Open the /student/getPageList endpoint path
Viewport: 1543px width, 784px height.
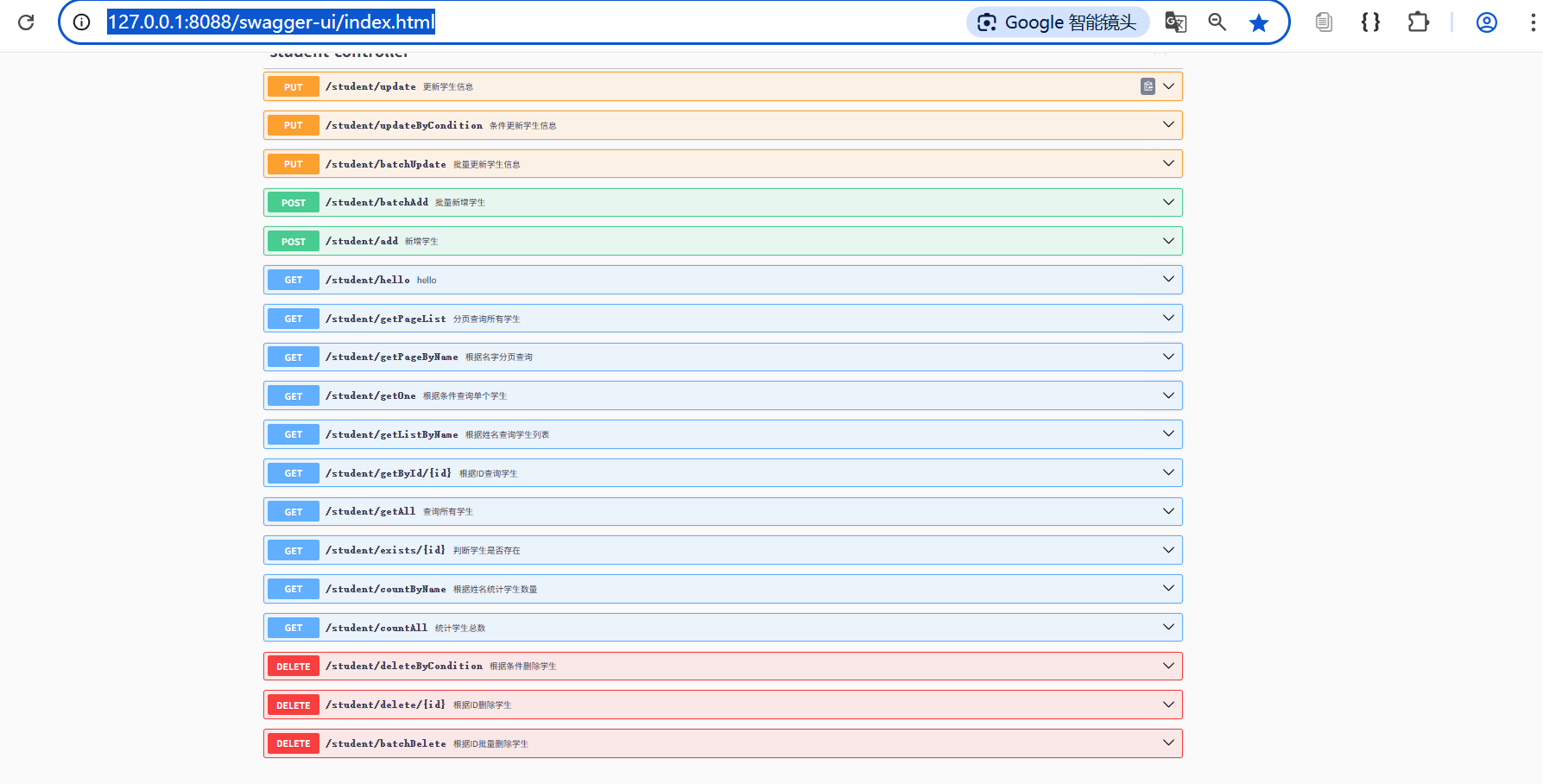click(x=386, y=319)
